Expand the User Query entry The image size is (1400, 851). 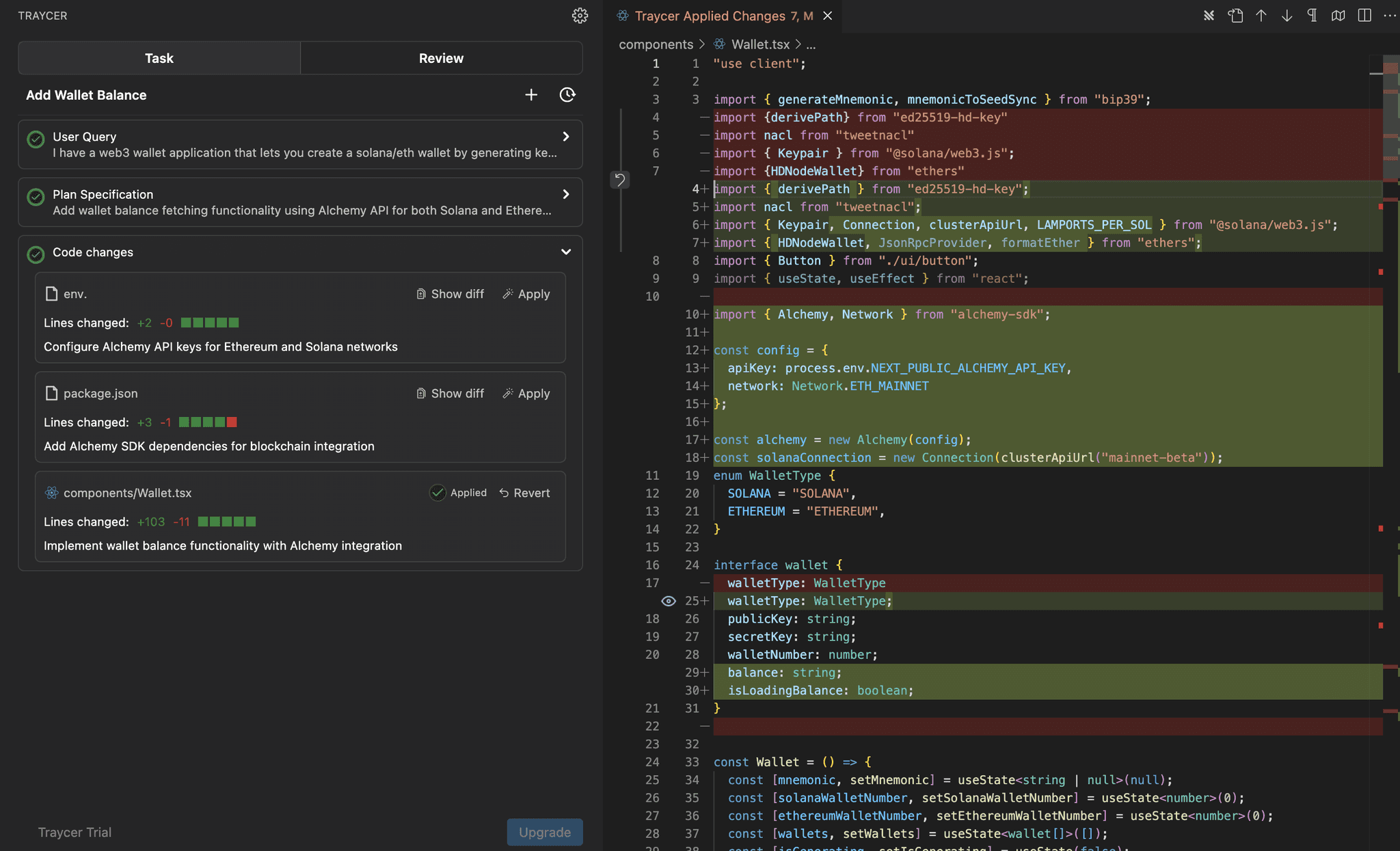click(x=565, y=136)
